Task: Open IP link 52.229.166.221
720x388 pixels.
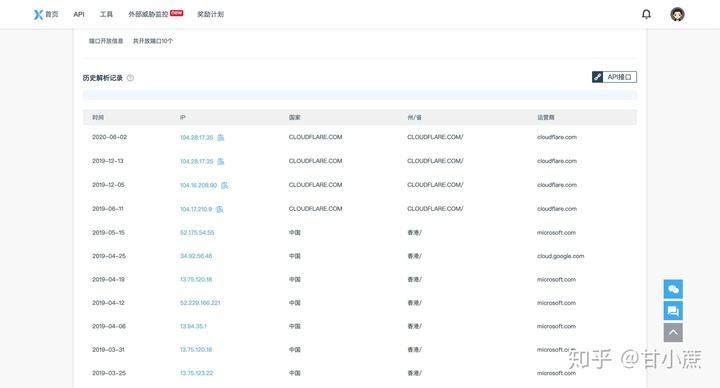Action: (x=200, y=303)
